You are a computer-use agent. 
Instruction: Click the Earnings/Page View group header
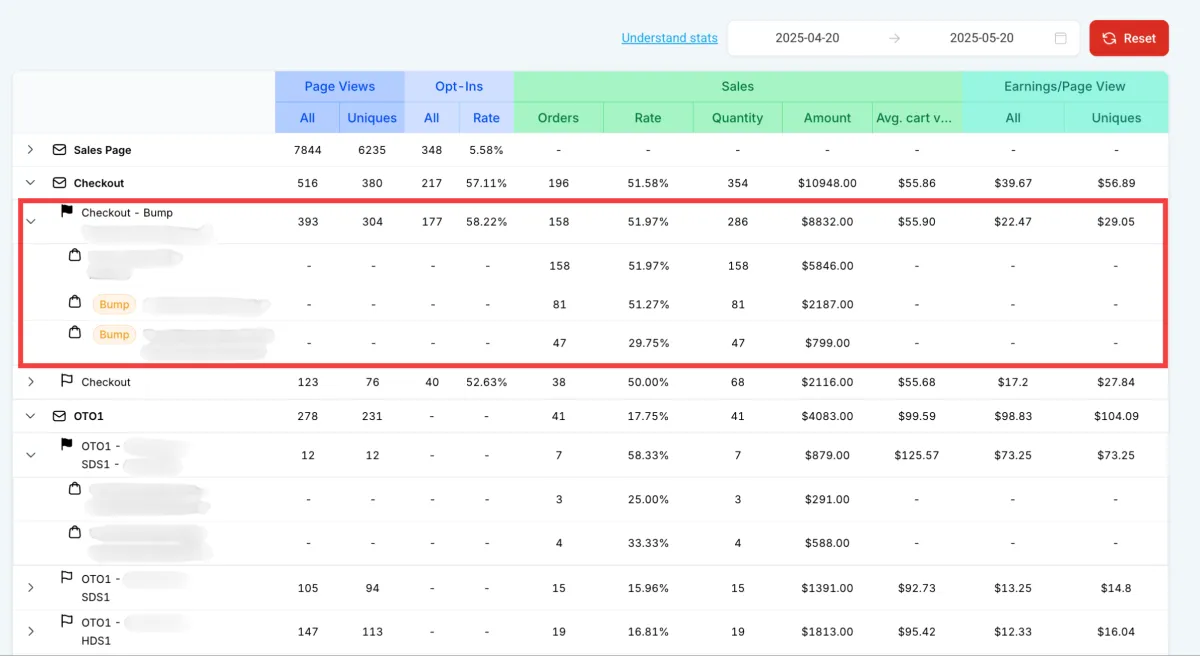1065,86
